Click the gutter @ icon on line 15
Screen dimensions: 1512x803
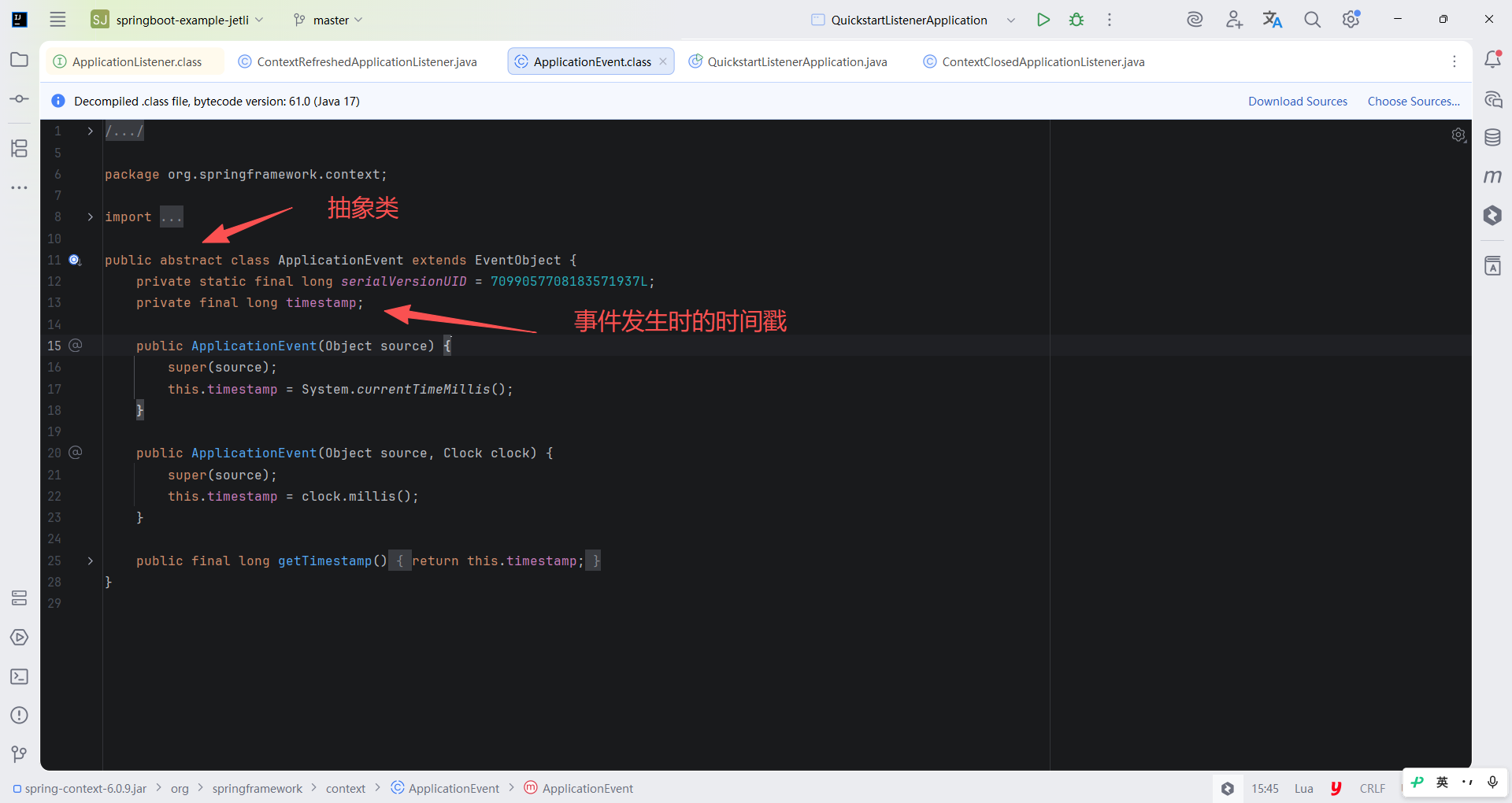coord(76,345)
